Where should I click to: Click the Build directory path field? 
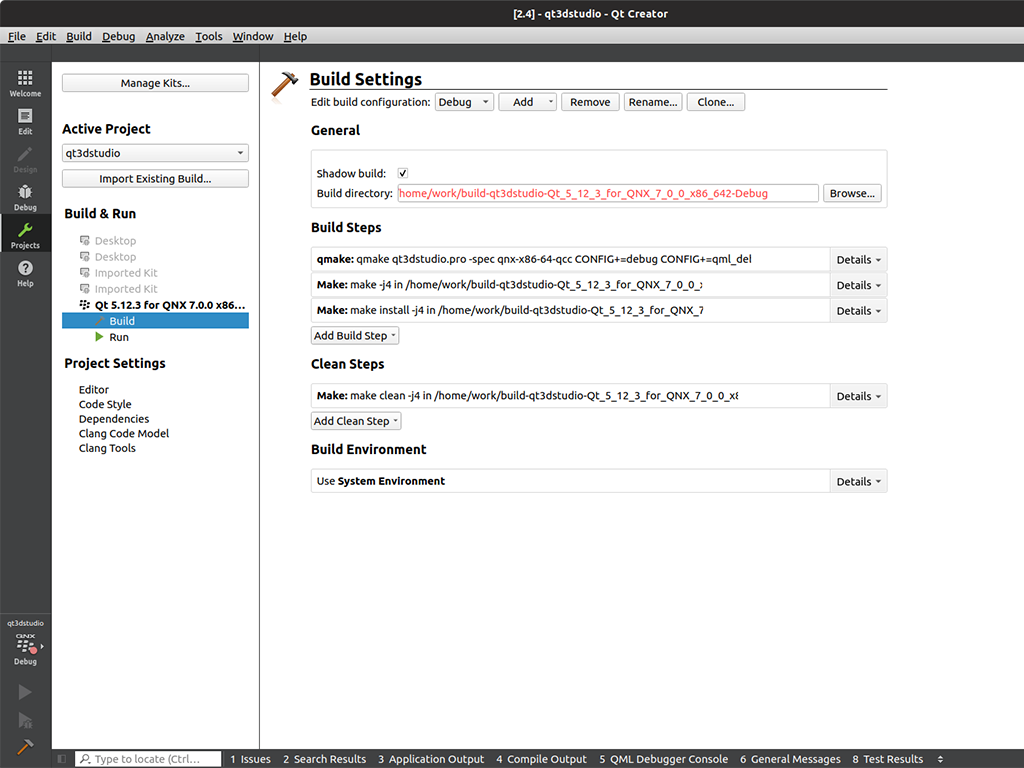(x=607, y=194)
